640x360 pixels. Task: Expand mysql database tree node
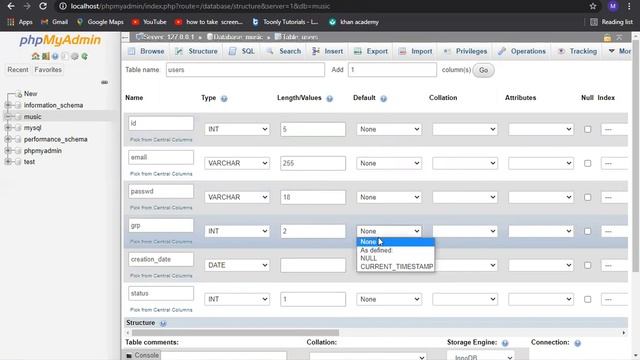point(8,128)
